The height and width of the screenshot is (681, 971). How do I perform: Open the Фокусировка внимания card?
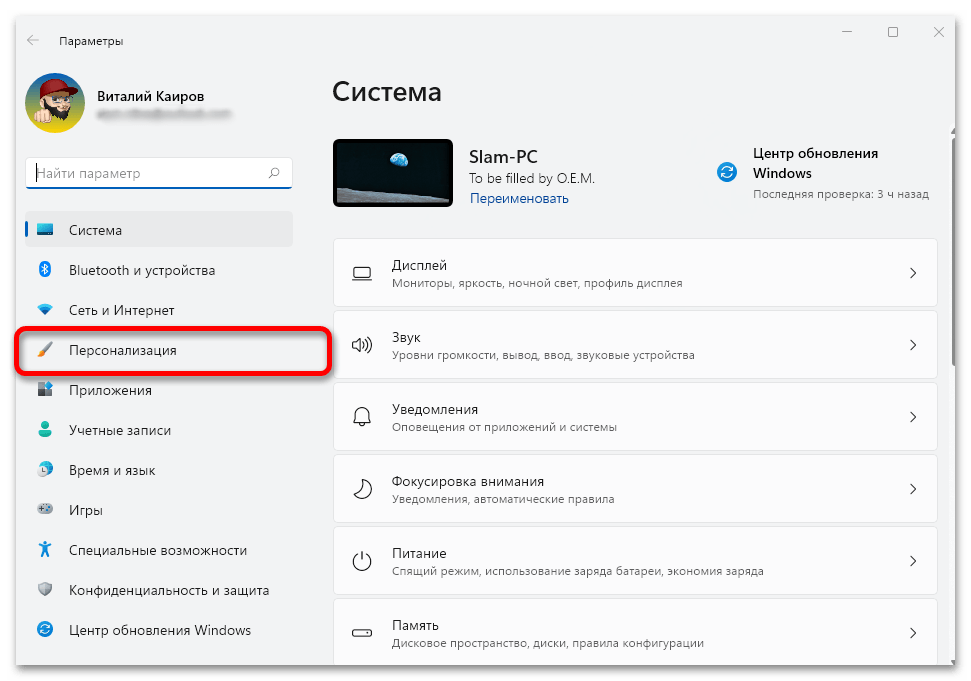635,488
